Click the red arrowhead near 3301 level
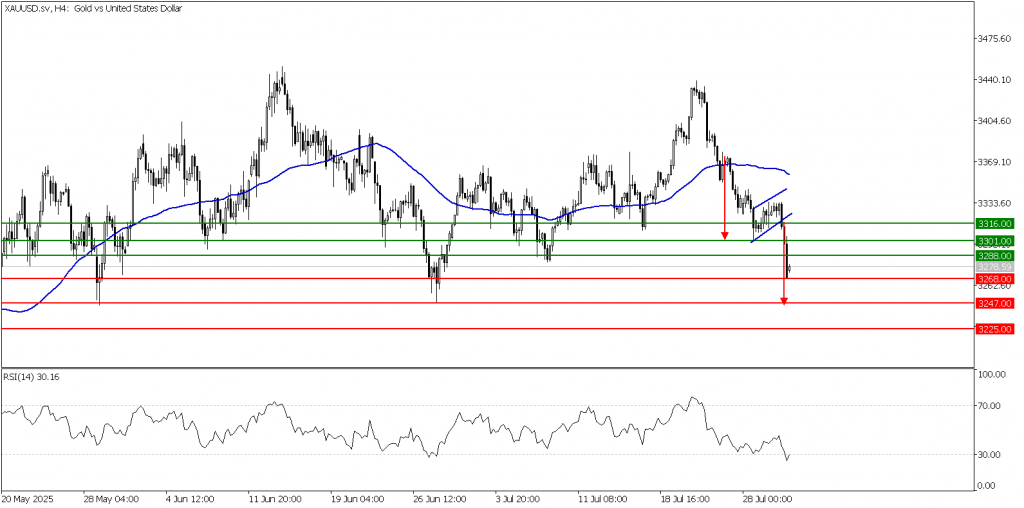The height and width of the screenshot is (508, 1024). (x=724, y=236)
